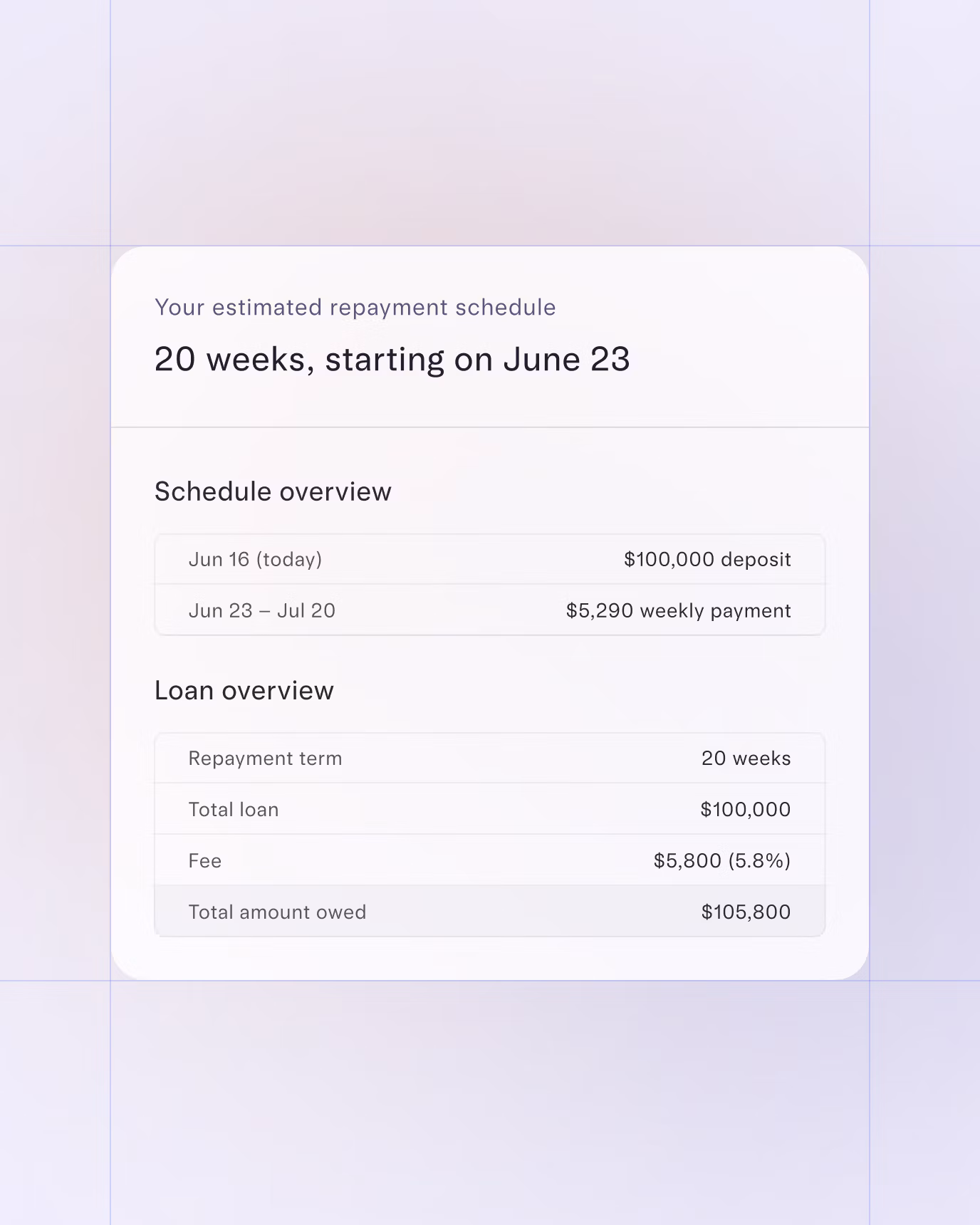This screenshot has width=980, height=1225.
Task: Click "20 weeks" in the main heading
Action: pos(231,359)
